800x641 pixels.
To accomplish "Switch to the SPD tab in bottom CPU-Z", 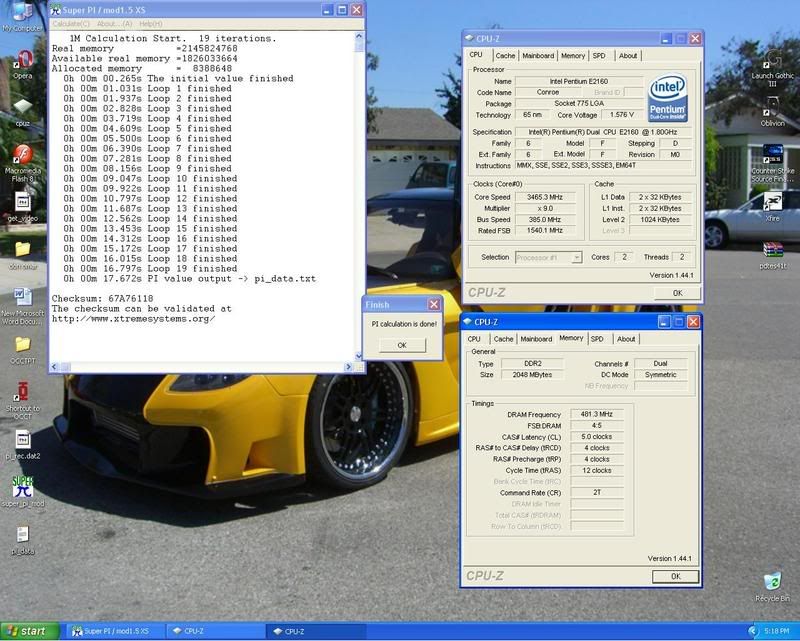I will click(597, 339).
